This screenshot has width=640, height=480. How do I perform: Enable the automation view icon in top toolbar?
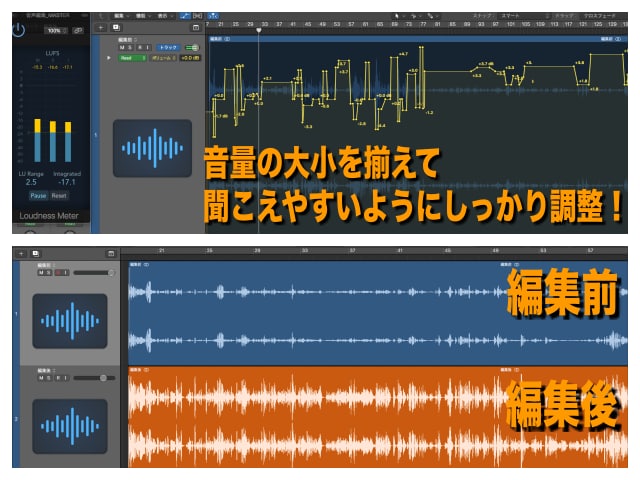[x=185, y=16]
